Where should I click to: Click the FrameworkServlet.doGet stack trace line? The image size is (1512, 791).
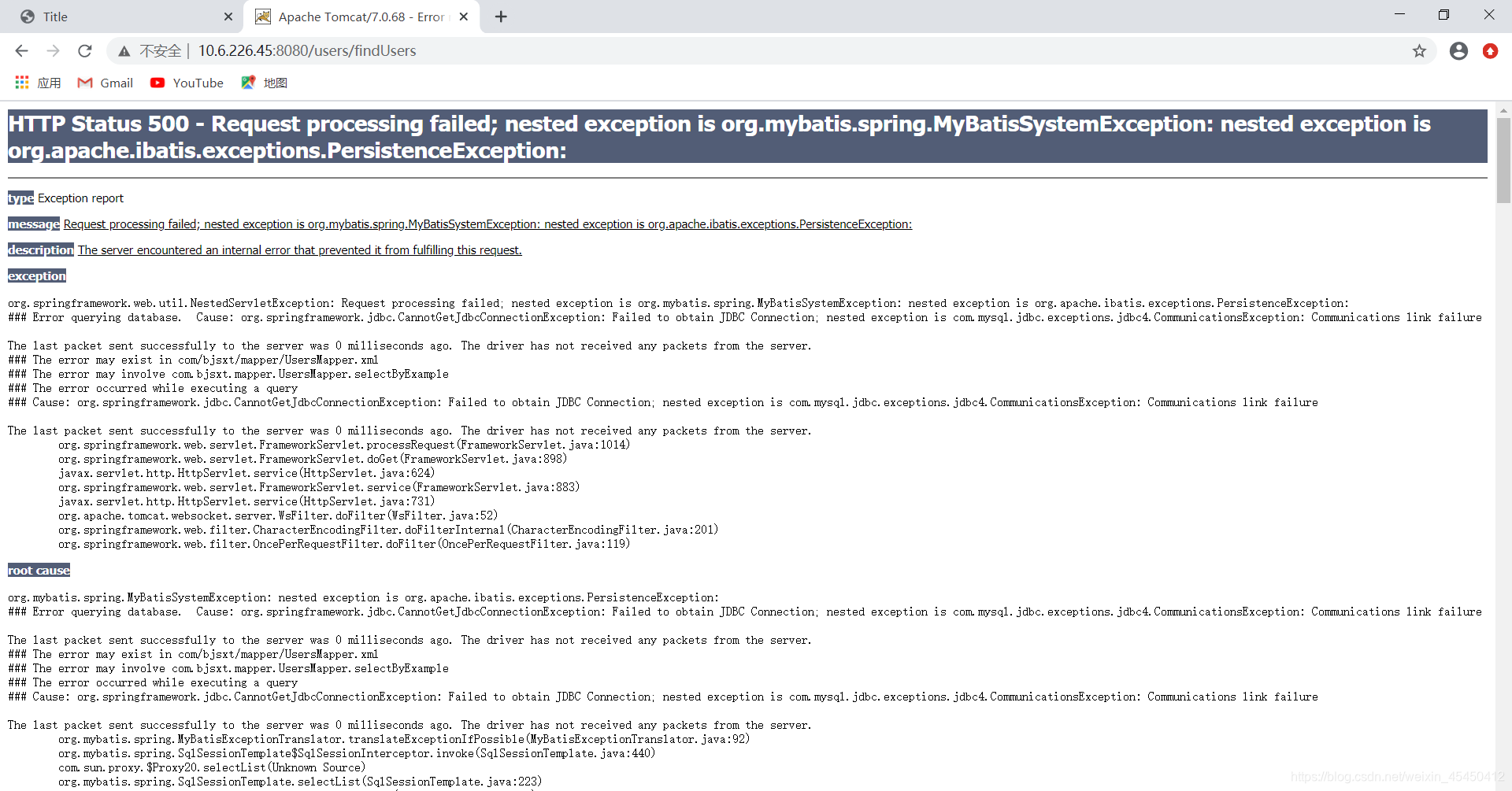click(313, 459)
